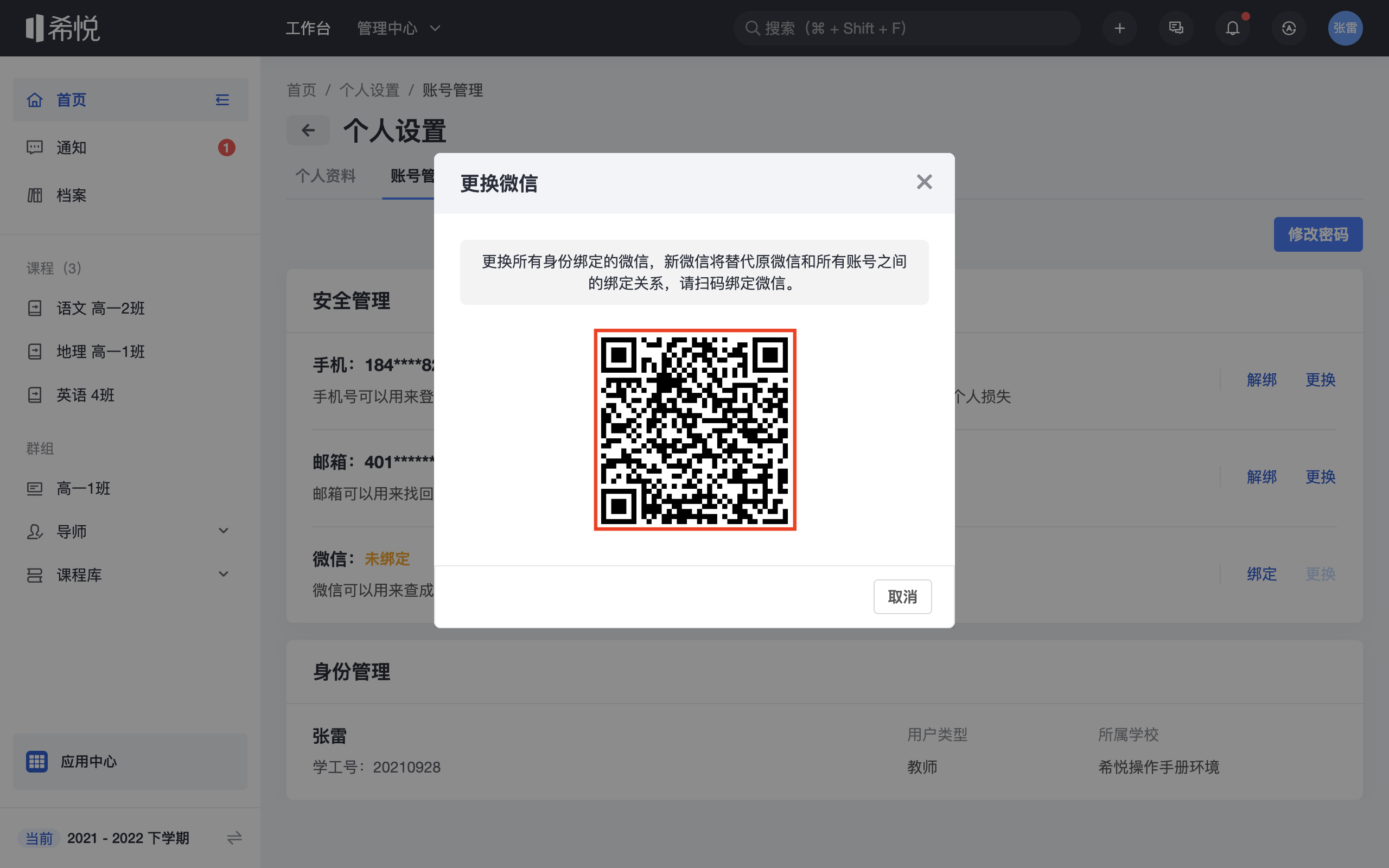
Task: Click 个人设置 breadcrumb link
Action: click(x=369, y=90)
